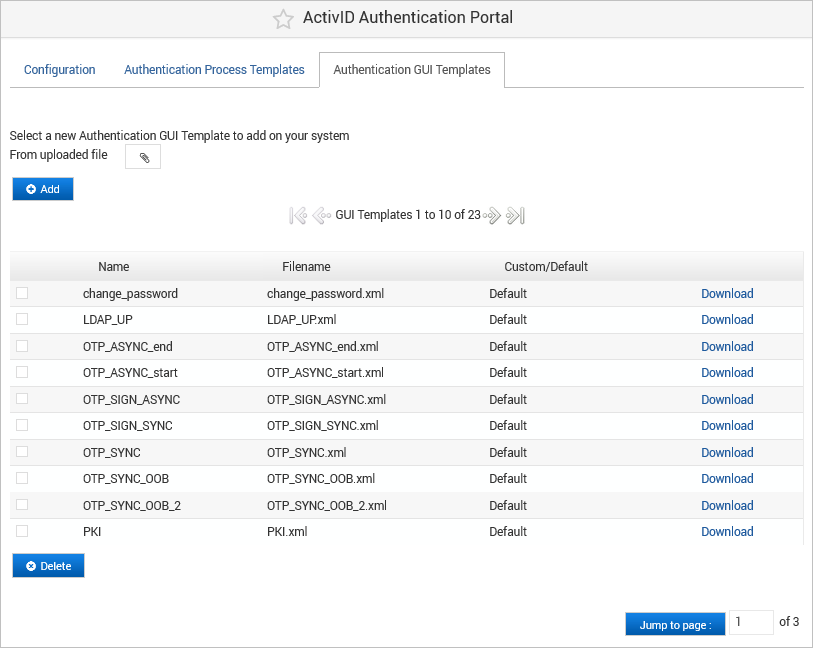This screenshot has height=648, width=813.
Task: Download the OTP_SYNC template
Action: point(727,452)
